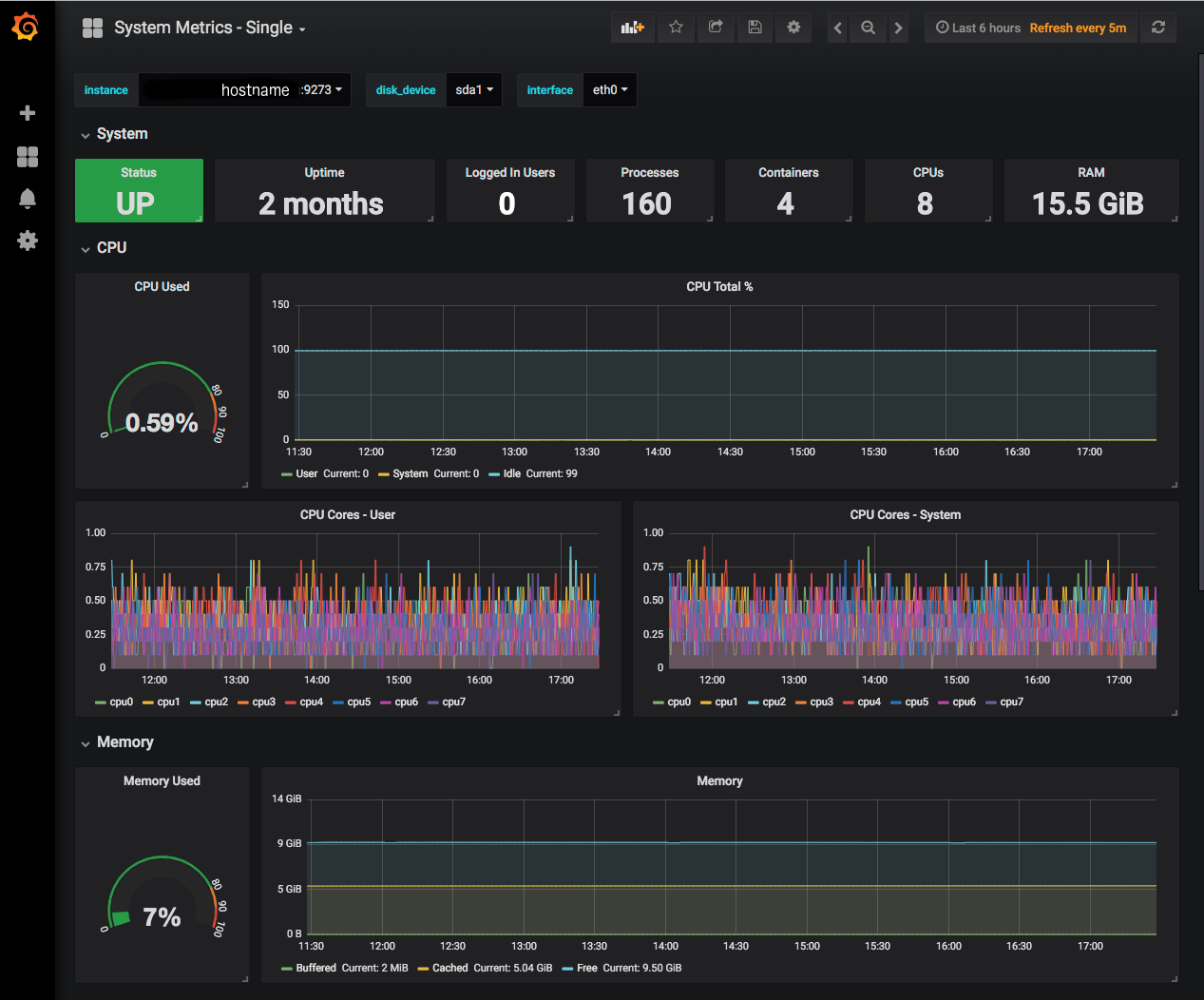Click the Share dashboard icon
The width and height of the screenshot is (1204, 1000).
pos(716,28)
